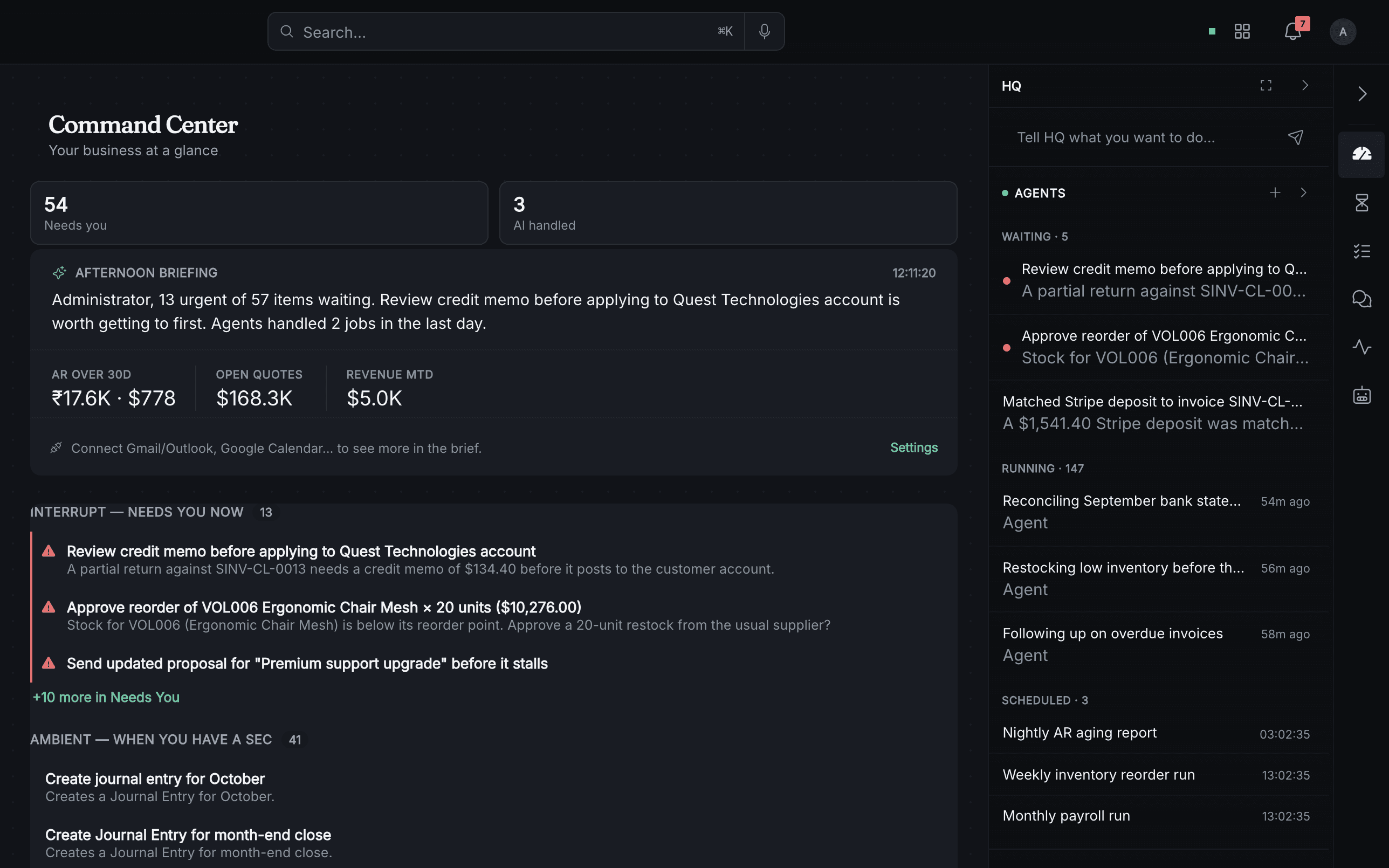Select the '3 AI handled' card
The height and width of the screenshot is (868, 1389).
pos(728,213)
